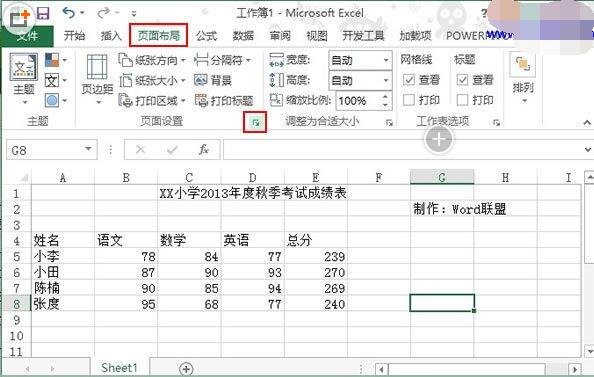The image size is (594, 377).
Task: Open Print Area (打印区域) menu
Action: pos(152,100)
